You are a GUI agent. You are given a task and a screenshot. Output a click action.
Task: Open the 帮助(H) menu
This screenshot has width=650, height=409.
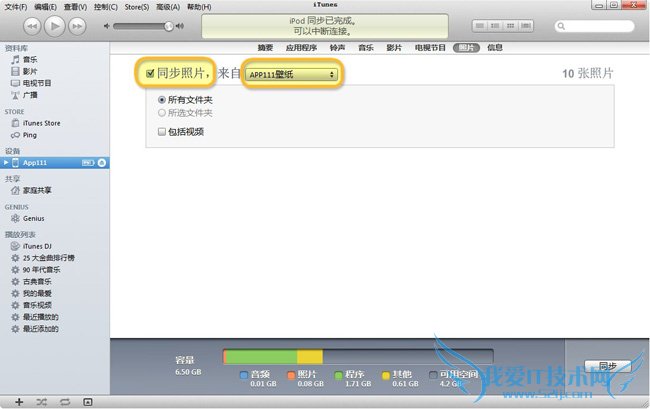pos(199,7)
